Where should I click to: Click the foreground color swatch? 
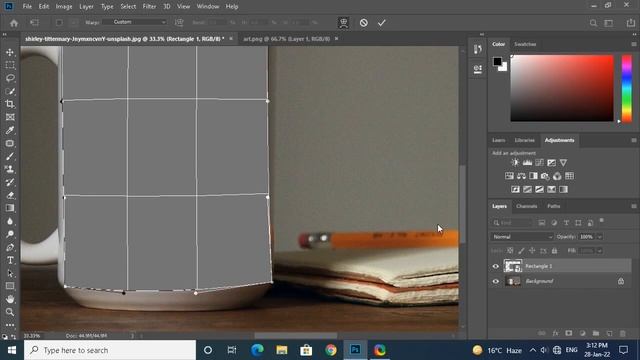click(x=497, y=62)
